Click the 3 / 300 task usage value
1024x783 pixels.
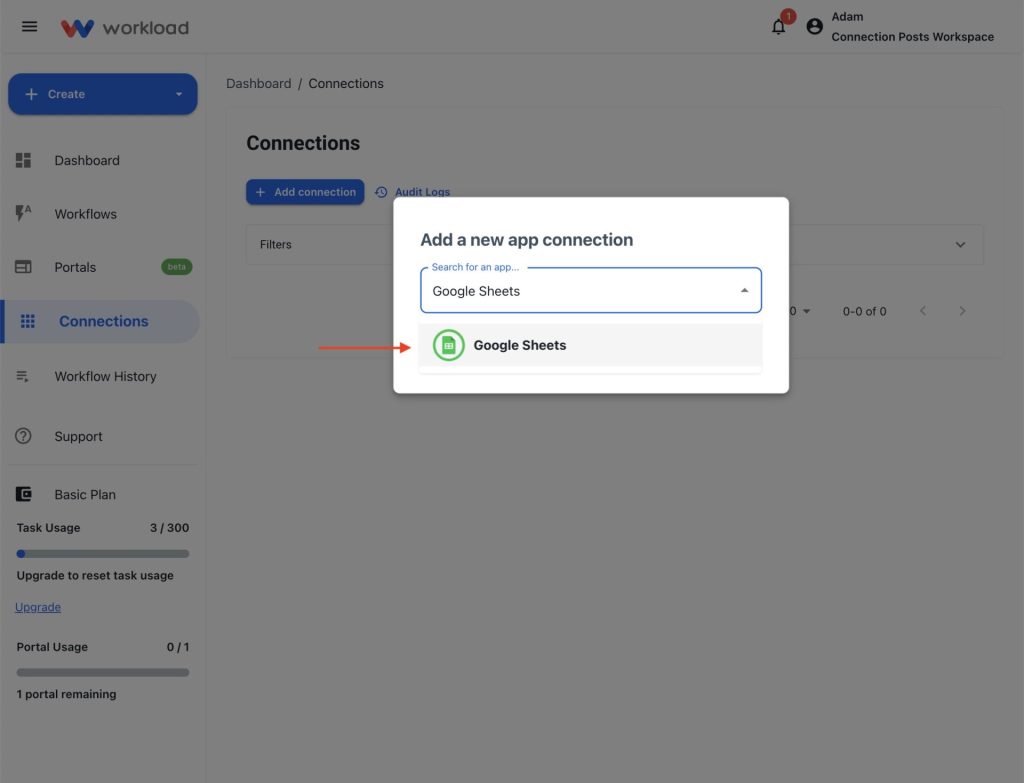pos(169,528)
